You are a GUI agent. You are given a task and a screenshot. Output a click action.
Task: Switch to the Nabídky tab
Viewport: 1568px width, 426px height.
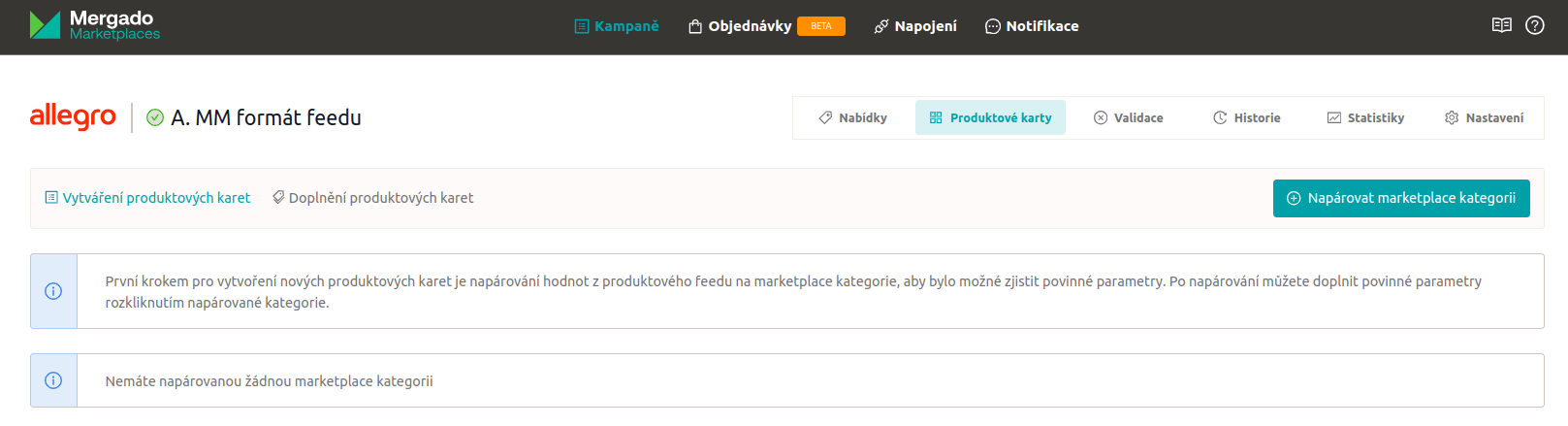tap(852, 117)
